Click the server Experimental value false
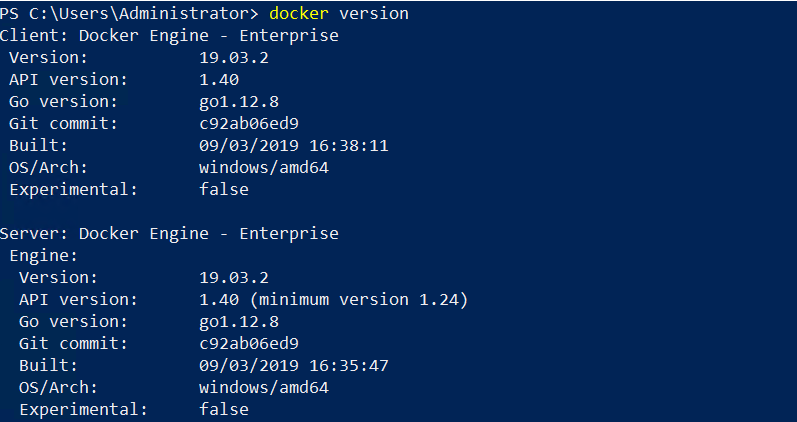 (224, 409)
